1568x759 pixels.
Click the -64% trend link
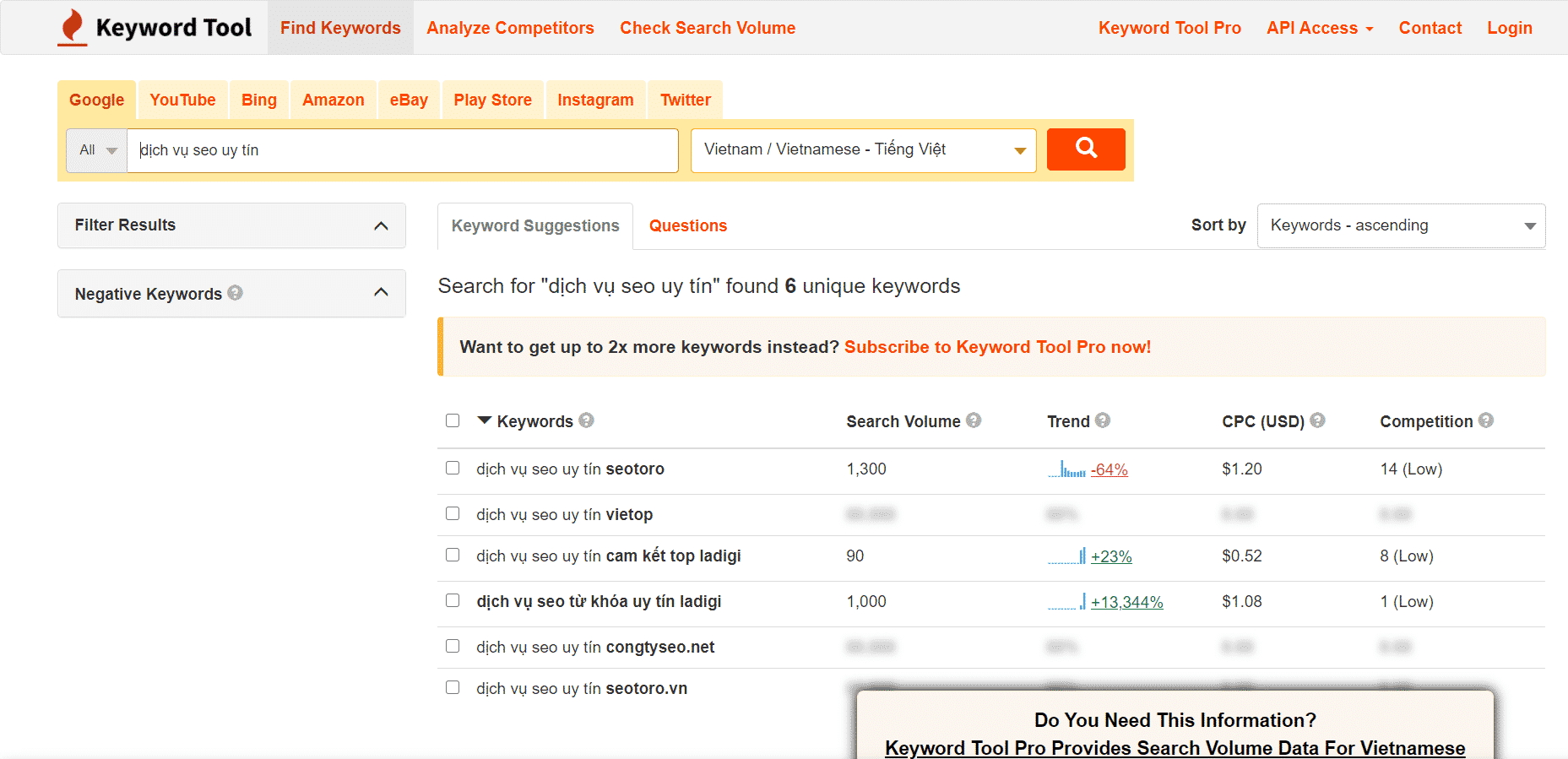point(1110,469)
